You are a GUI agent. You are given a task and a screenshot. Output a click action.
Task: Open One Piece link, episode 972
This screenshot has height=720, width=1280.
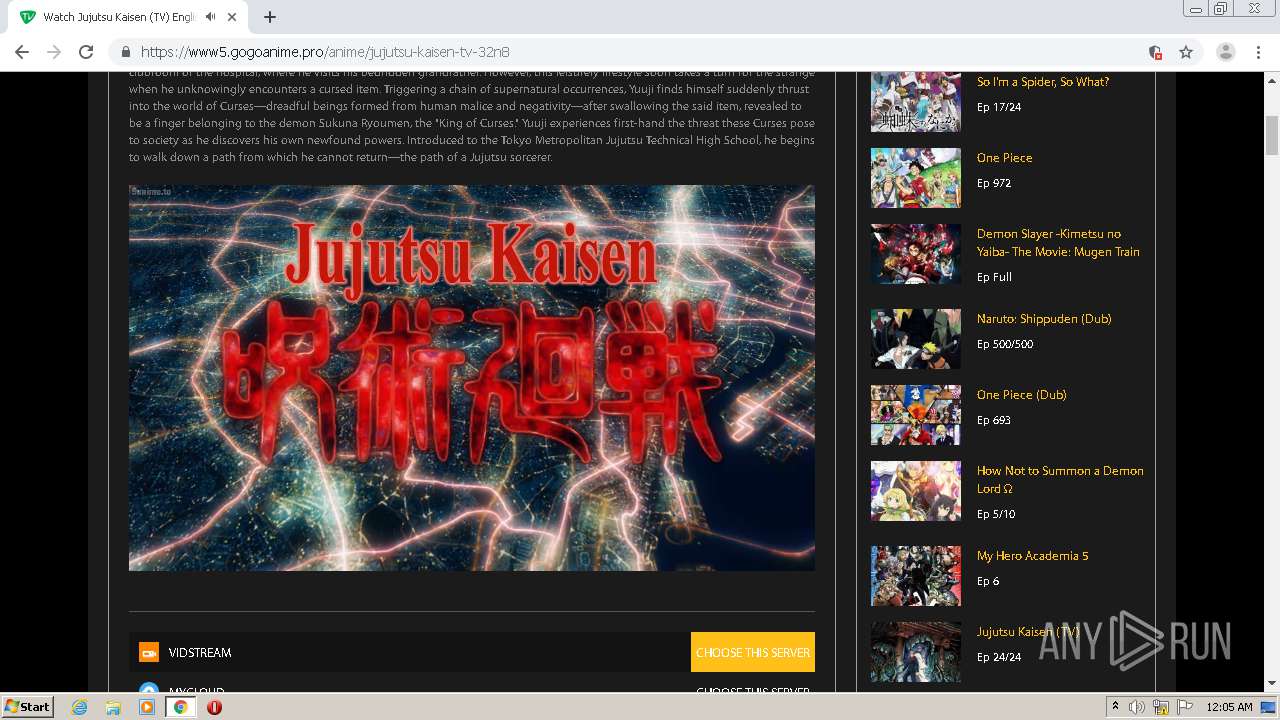point(1004,158)
